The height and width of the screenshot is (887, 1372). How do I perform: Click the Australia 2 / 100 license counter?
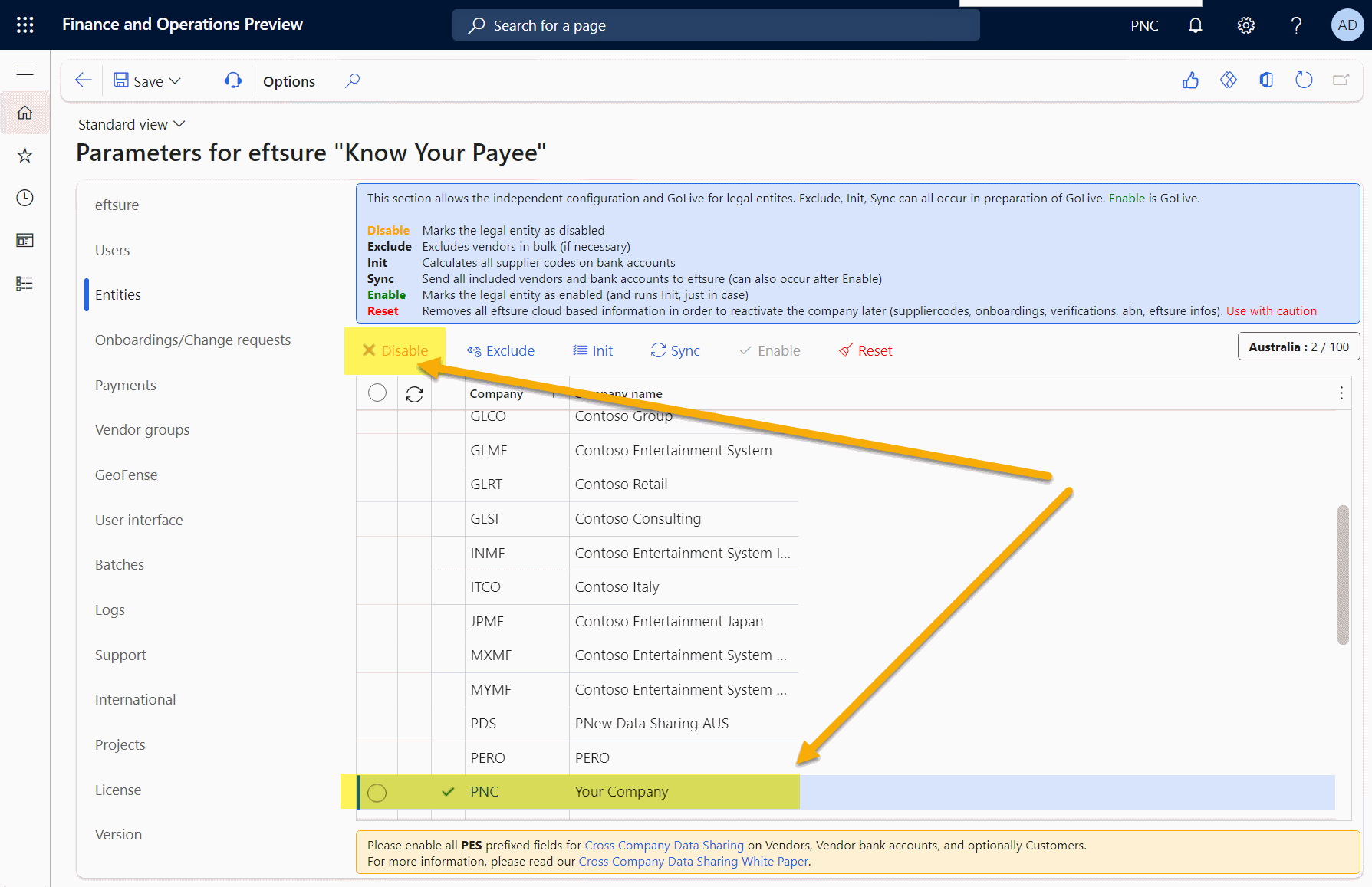click(1298, 347)
